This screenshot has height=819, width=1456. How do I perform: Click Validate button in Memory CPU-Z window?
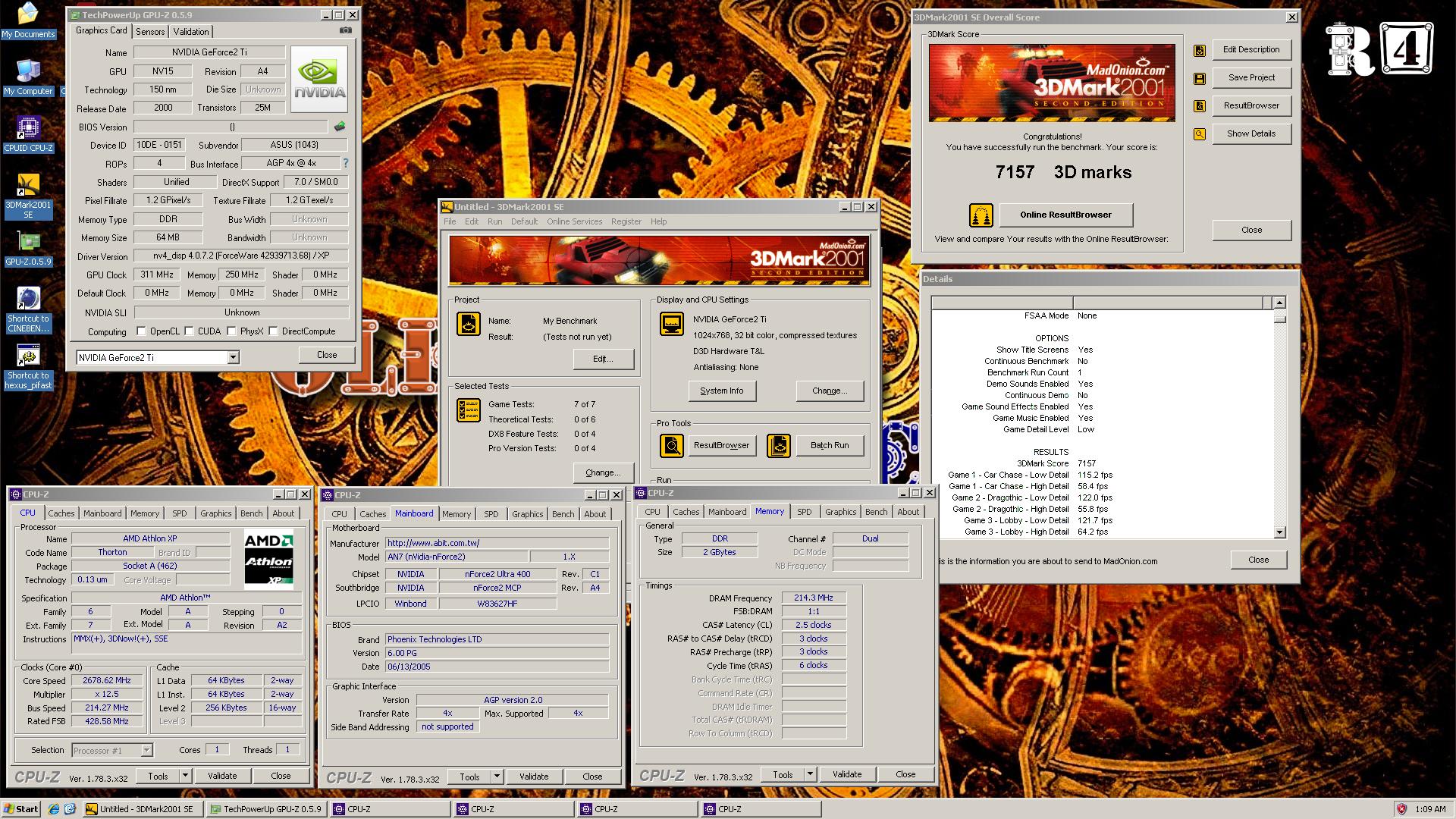pyautogui.click(x=846, y=774)
